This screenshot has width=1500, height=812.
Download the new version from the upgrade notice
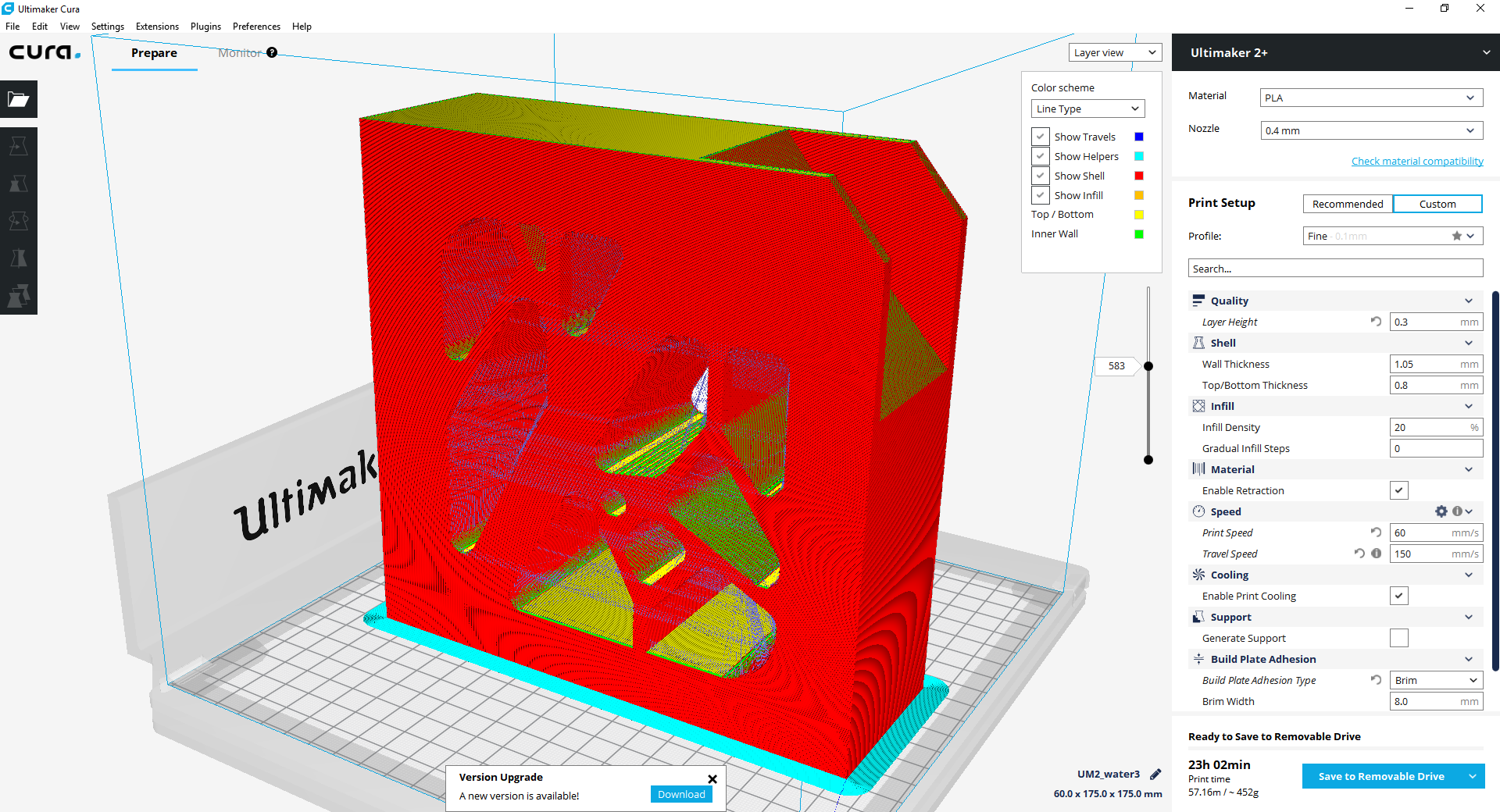tap(681, 794)
